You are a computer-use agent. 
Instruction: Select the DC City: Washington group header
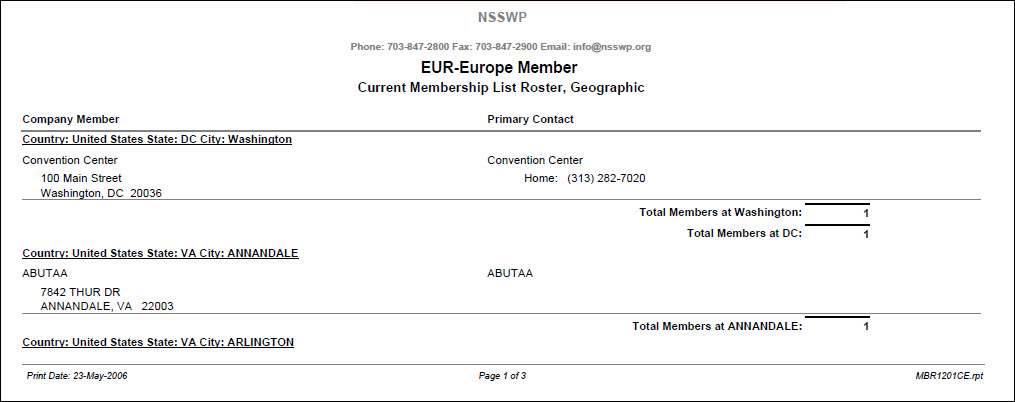point(157,140)
